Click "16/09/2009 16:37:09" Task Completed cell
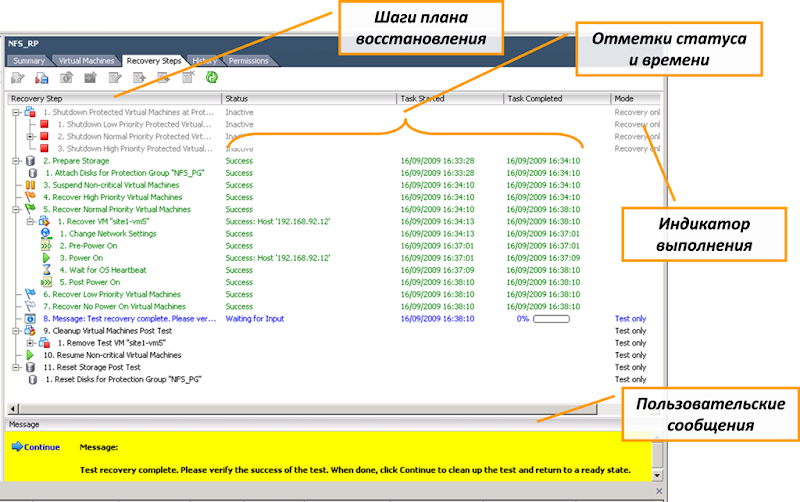The image size is (800, 502). point(543,258)
